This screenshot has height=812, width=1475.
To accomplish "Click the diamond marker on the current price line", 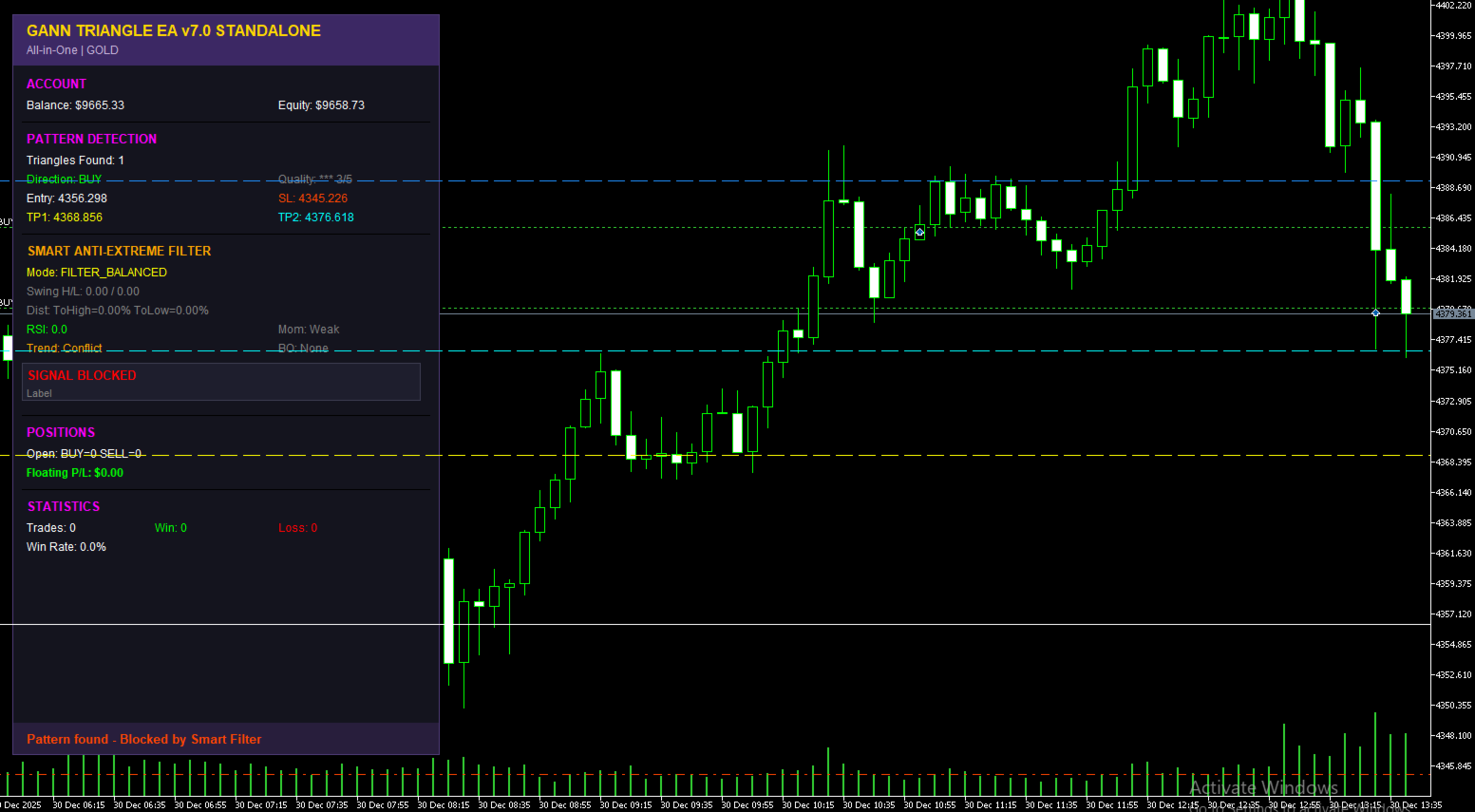I will pyautogui.click(x=1374, y=312).
